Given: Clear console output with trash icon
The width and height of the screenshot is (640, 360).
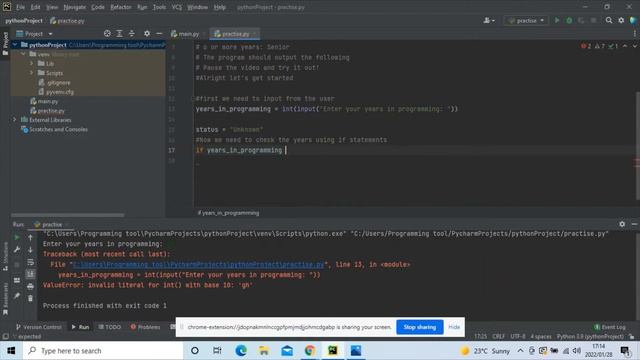Looking at the screenshot, I should coord(31,299).
